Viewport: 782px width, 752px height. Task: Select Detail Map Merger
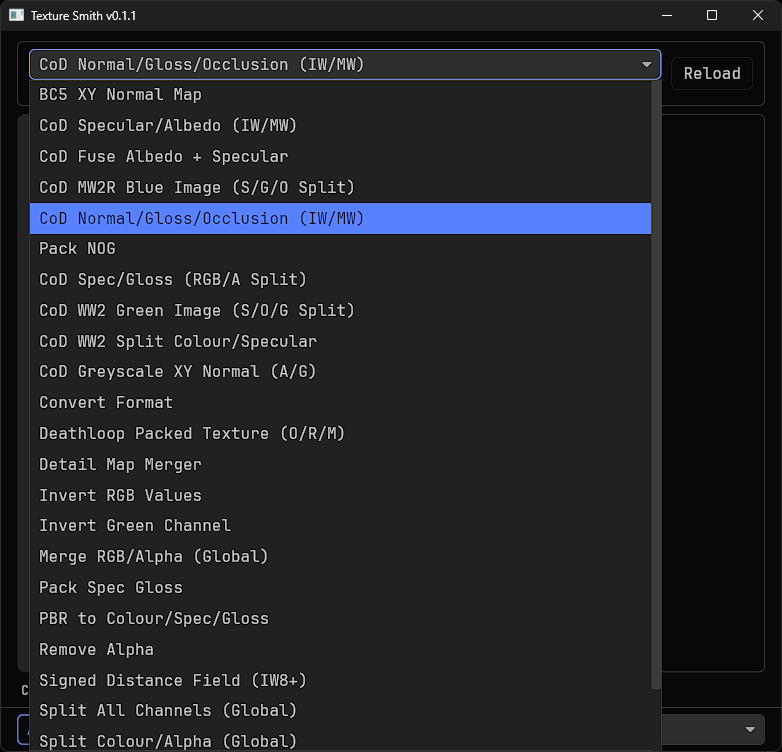point(341,465)
